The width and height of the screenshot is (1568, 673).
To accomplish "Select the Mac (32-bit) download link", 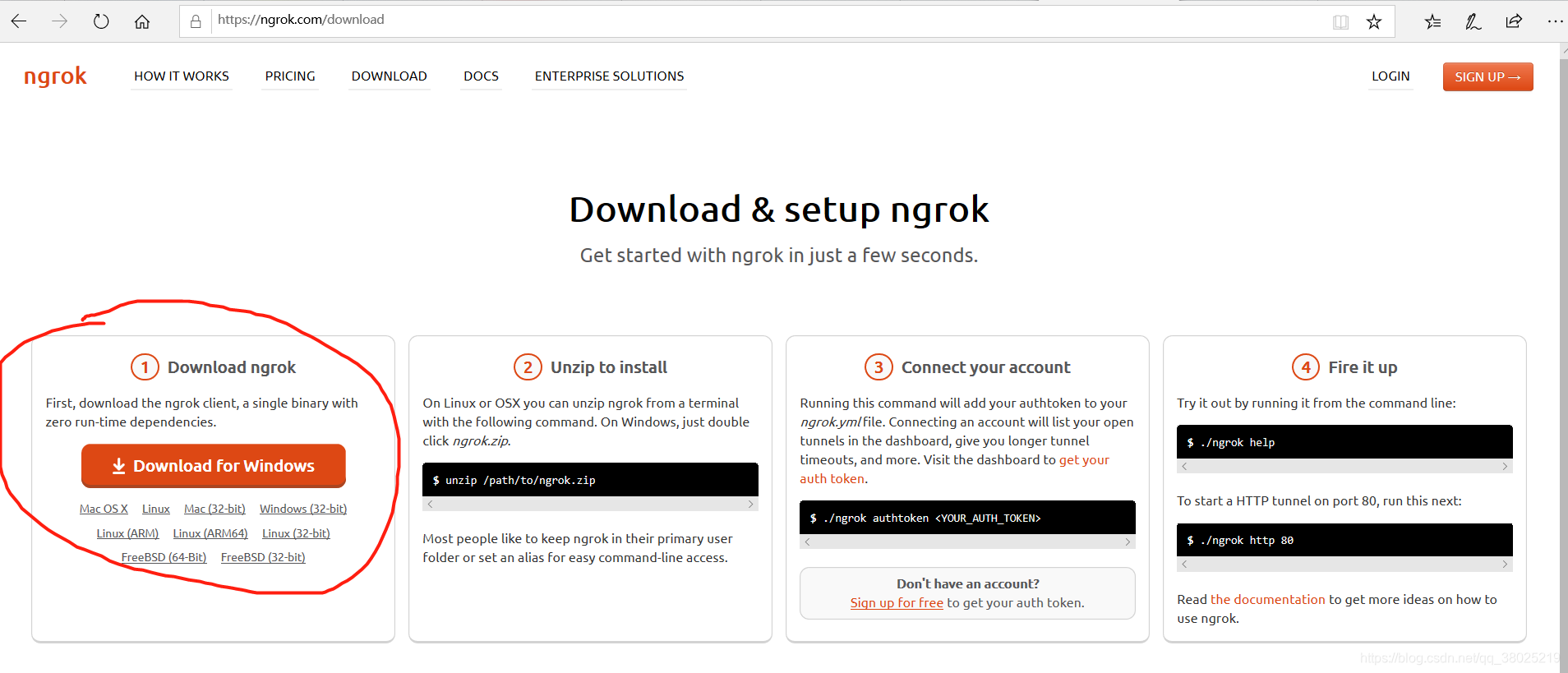I will coord(214,509).
